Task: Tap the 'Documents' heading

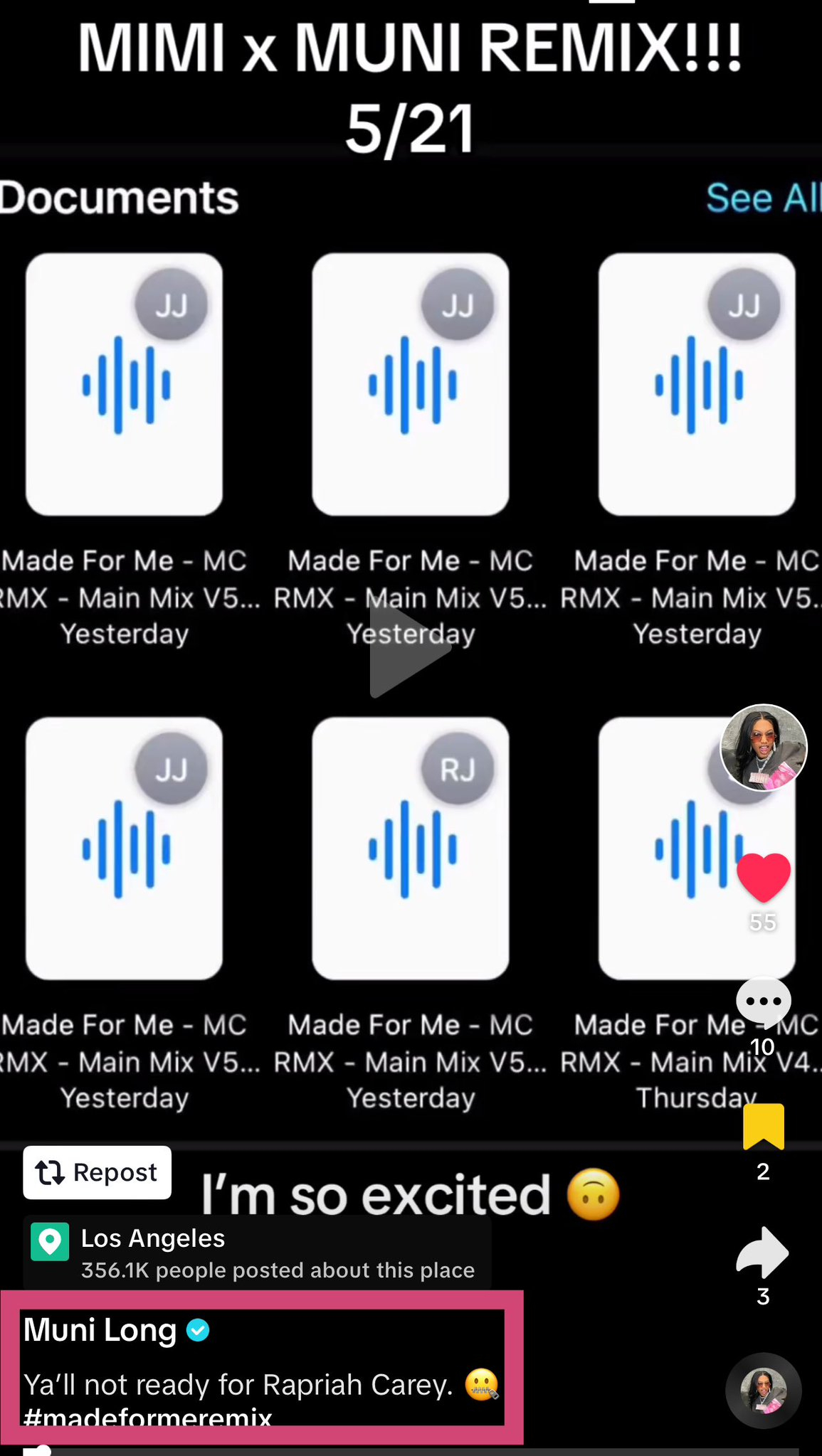Action: click(x=120, y=197)
